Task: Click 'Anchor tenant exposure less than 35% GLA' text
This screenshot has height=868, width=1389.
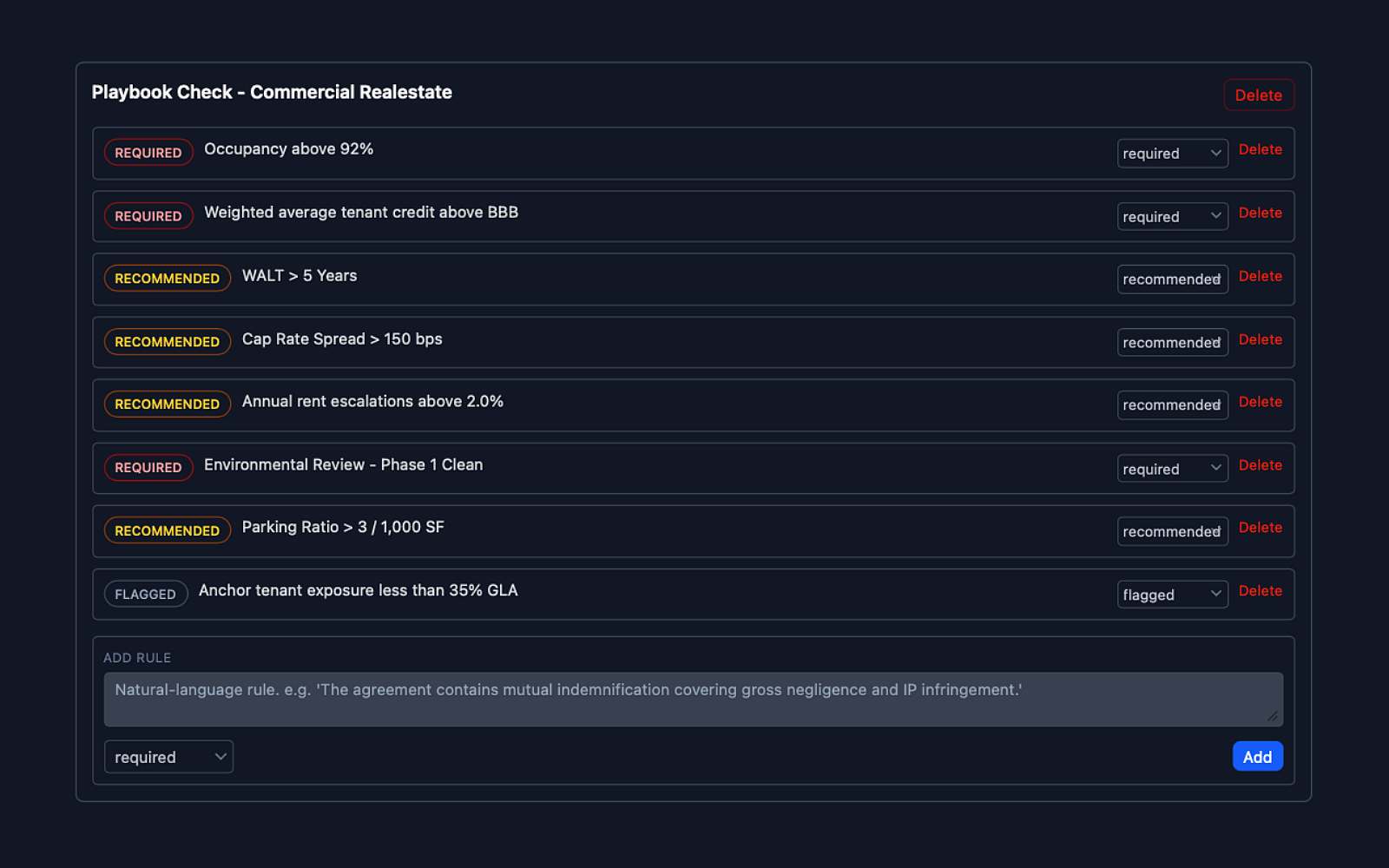Action: pyautogui.click(x=358, y=591)
